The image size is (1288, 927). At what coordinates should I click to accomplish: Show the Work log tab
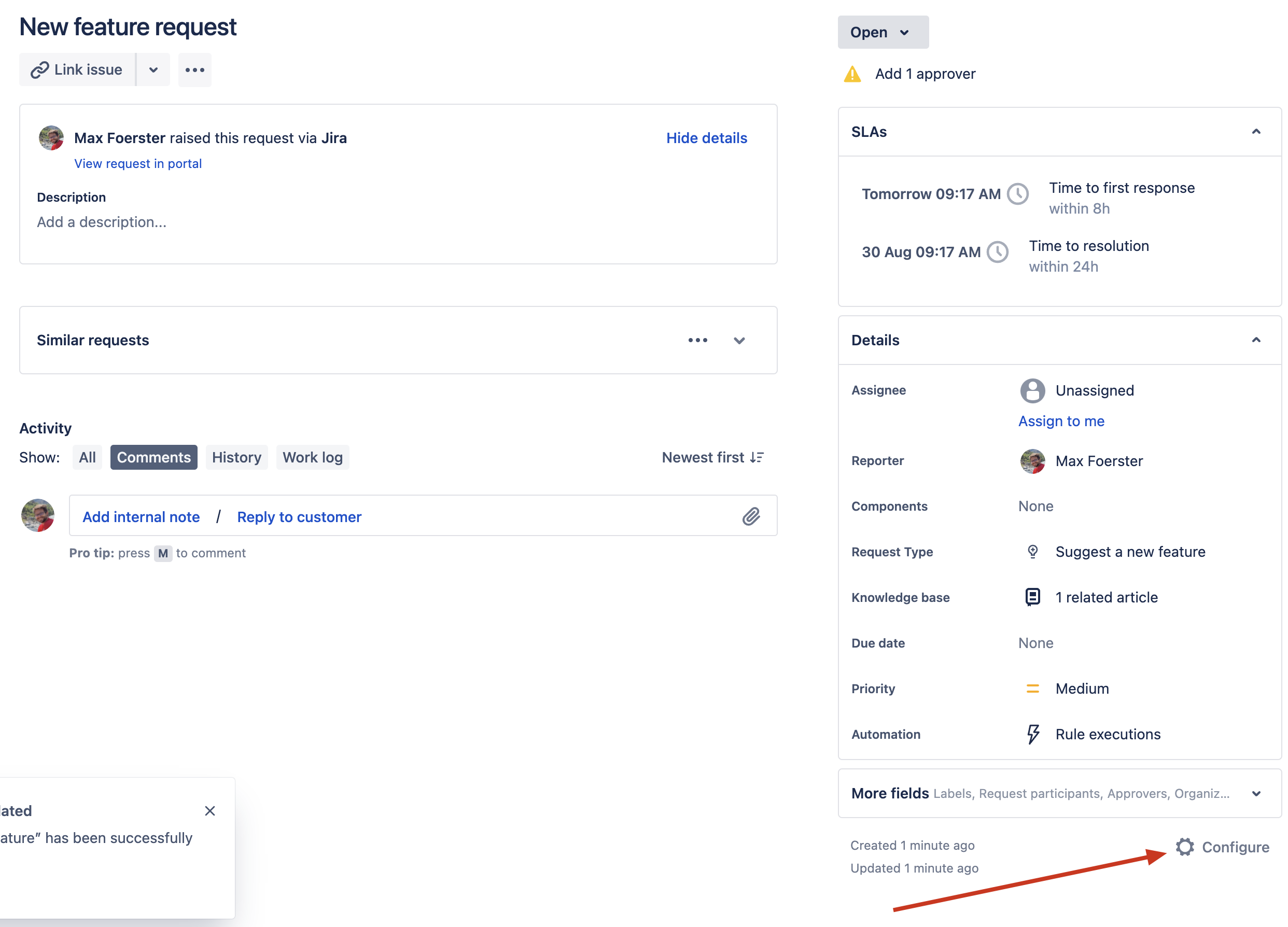(x=312, y=458)
